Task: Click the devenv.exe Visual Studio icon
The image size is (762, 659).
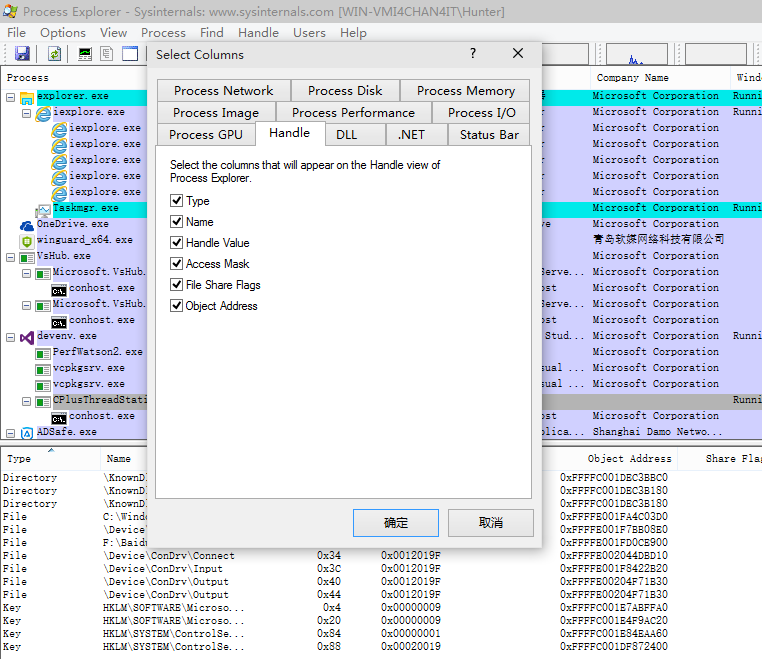Action: point(27,337)
